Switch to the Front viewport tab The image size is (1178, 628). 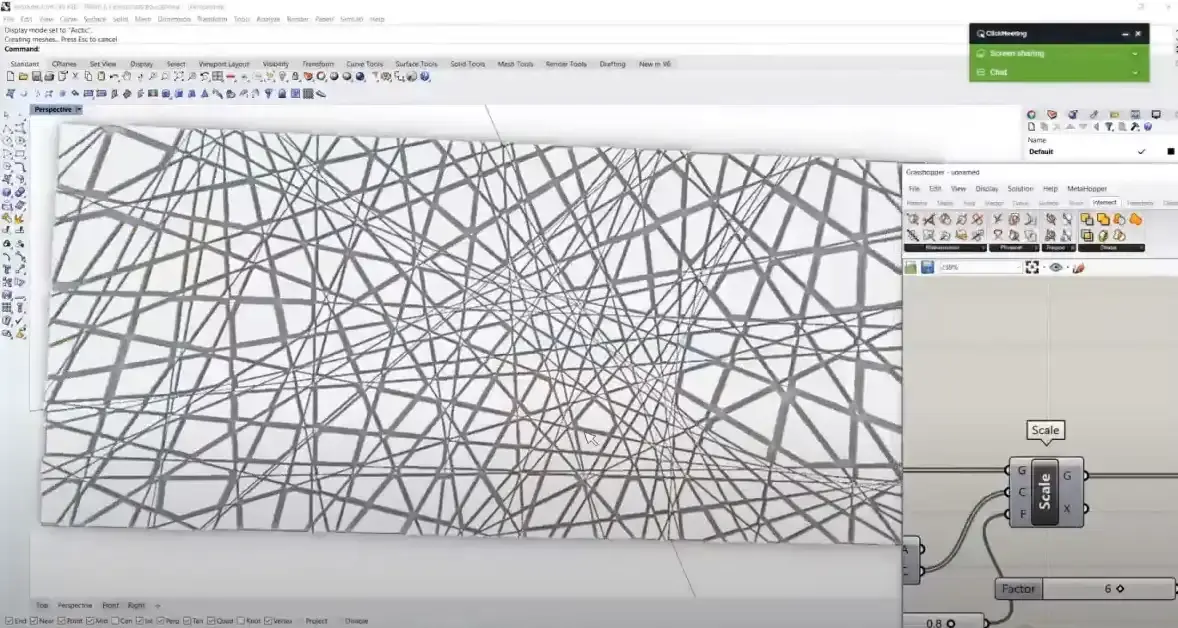tap(110, 605)
